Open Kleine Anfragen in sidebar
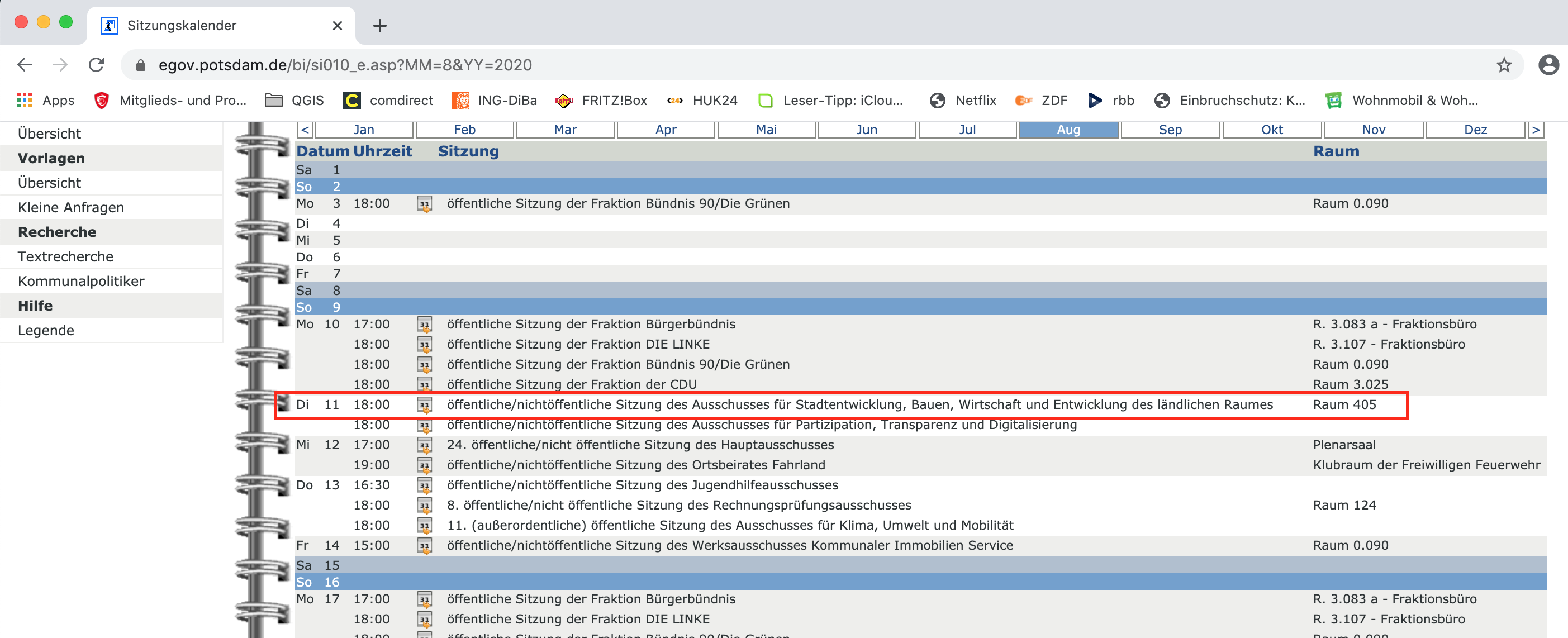Image resolution: width=1568 pixels, height=638 pixels. (x=70, y=208)
